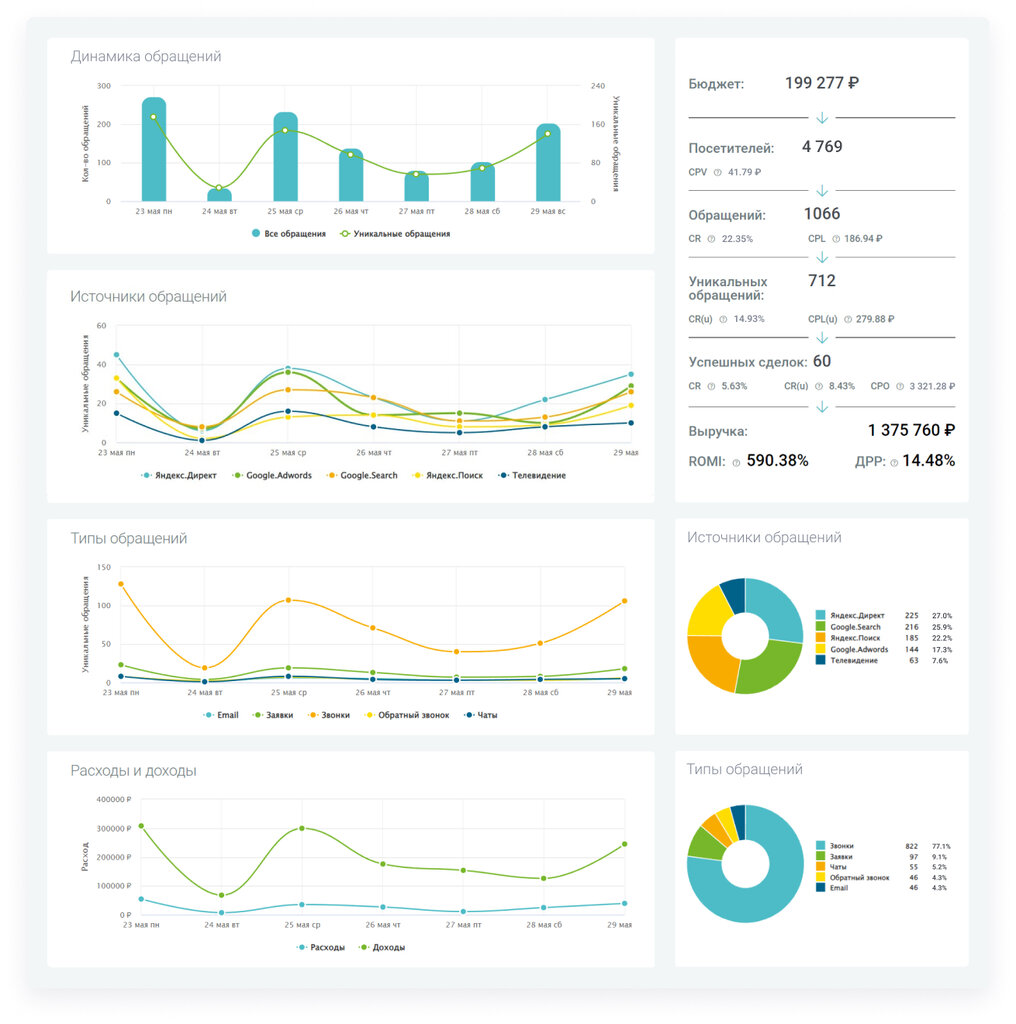This screenshot has width=1016, height=1024.
Task: Toggle Заявки series in line chart legend
Action: pos(273,715)
